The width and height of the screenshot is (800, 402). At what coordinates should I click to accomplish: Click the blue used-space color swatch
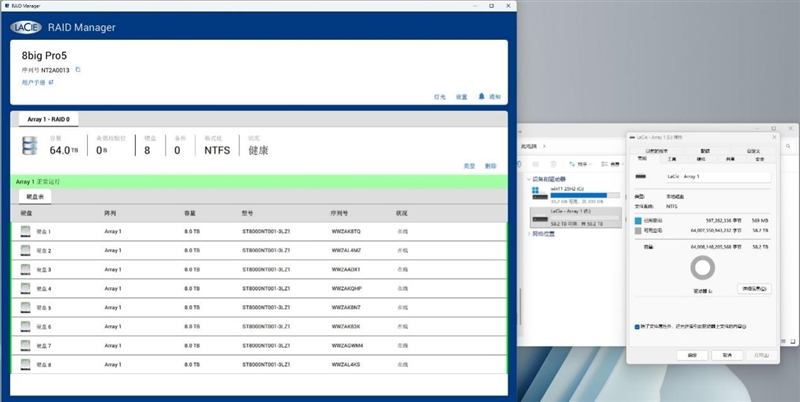[x=638, y=221]
